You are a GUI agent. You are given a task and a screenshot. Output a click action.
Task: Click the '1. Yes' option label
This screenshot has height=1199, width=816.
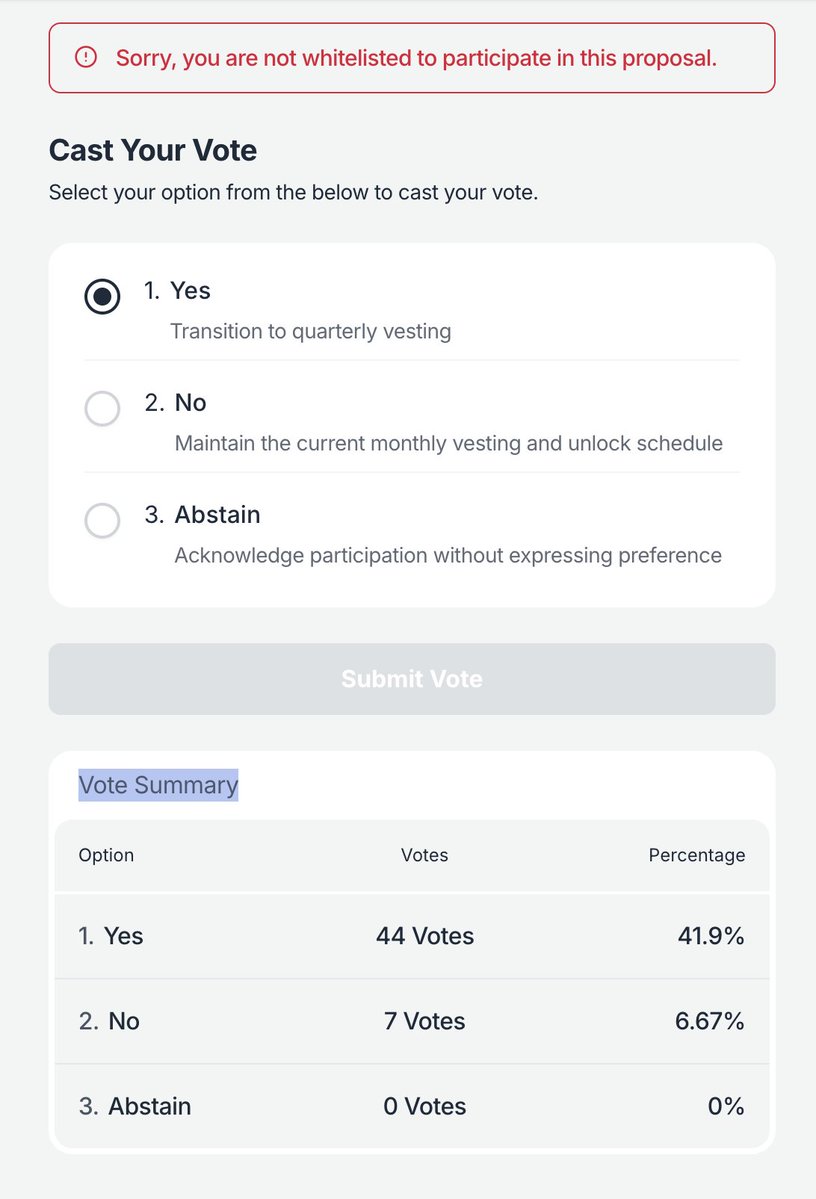tap(177, 291)
